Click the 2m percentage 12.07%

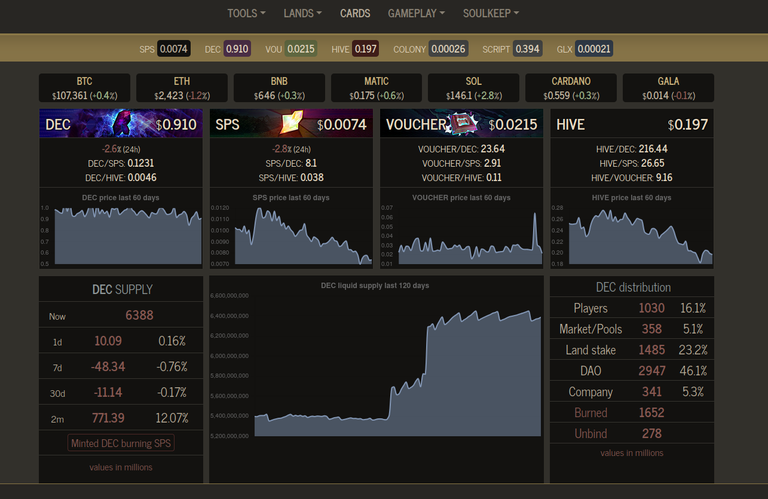point(172,418)
